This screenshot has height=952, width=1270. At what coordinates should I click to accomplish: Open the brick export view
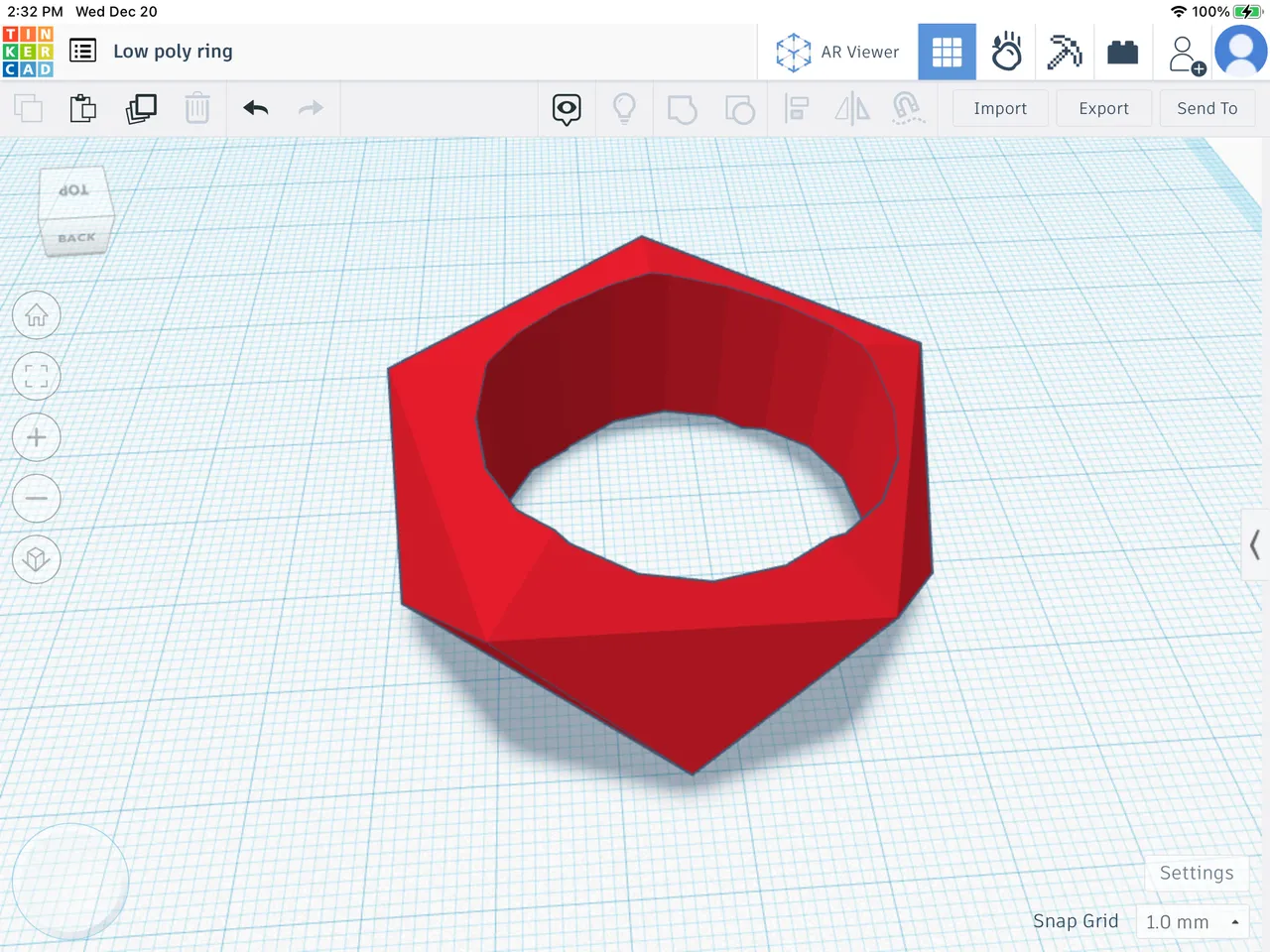pos(1122,52)
